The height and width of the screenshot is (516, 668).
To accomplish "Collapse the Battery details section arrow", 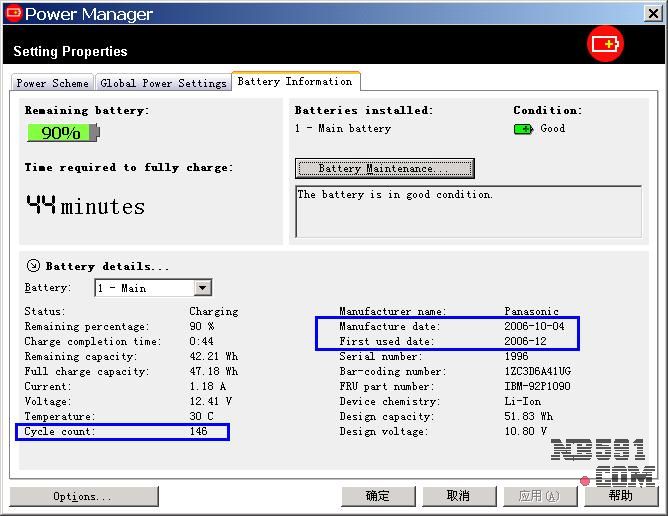I will click(x=33, y=266).
